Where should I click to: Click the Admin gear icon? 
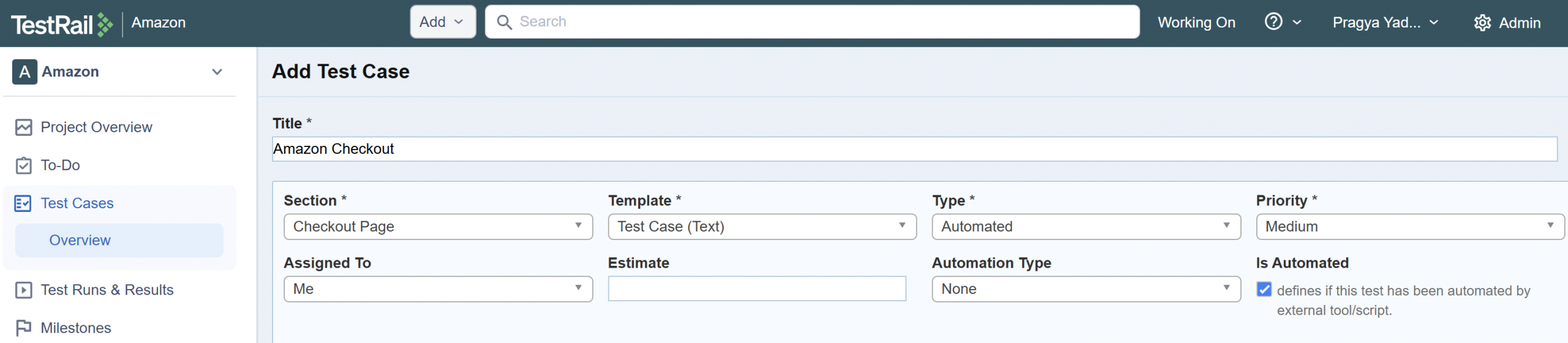1482,23
